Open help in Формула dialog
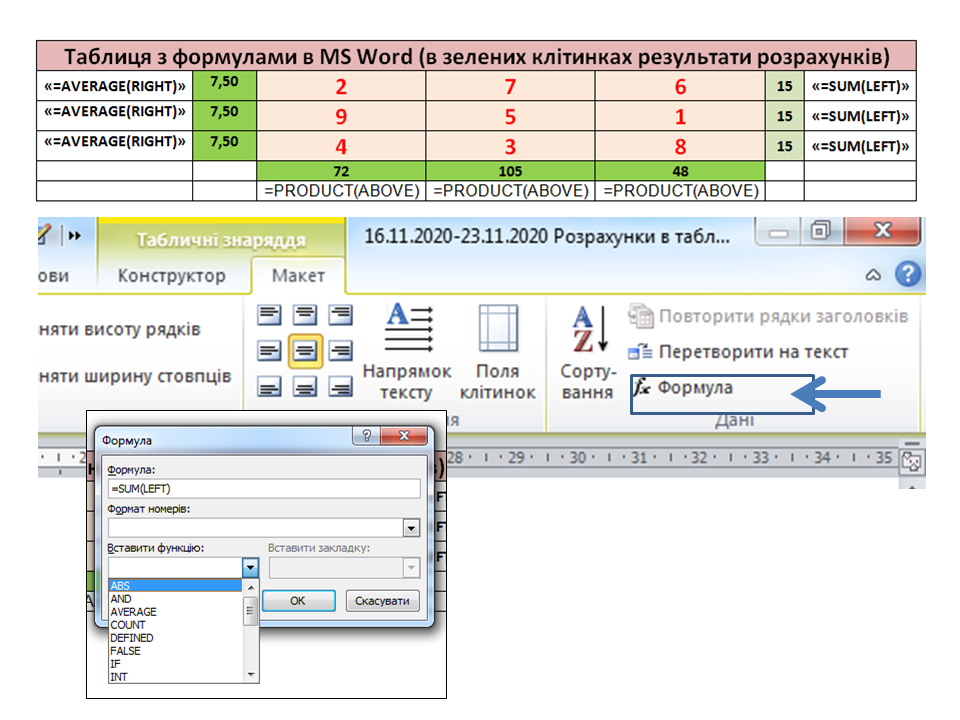Image resolution: width=960 pixels, height=720 pixels. [367, 435]
